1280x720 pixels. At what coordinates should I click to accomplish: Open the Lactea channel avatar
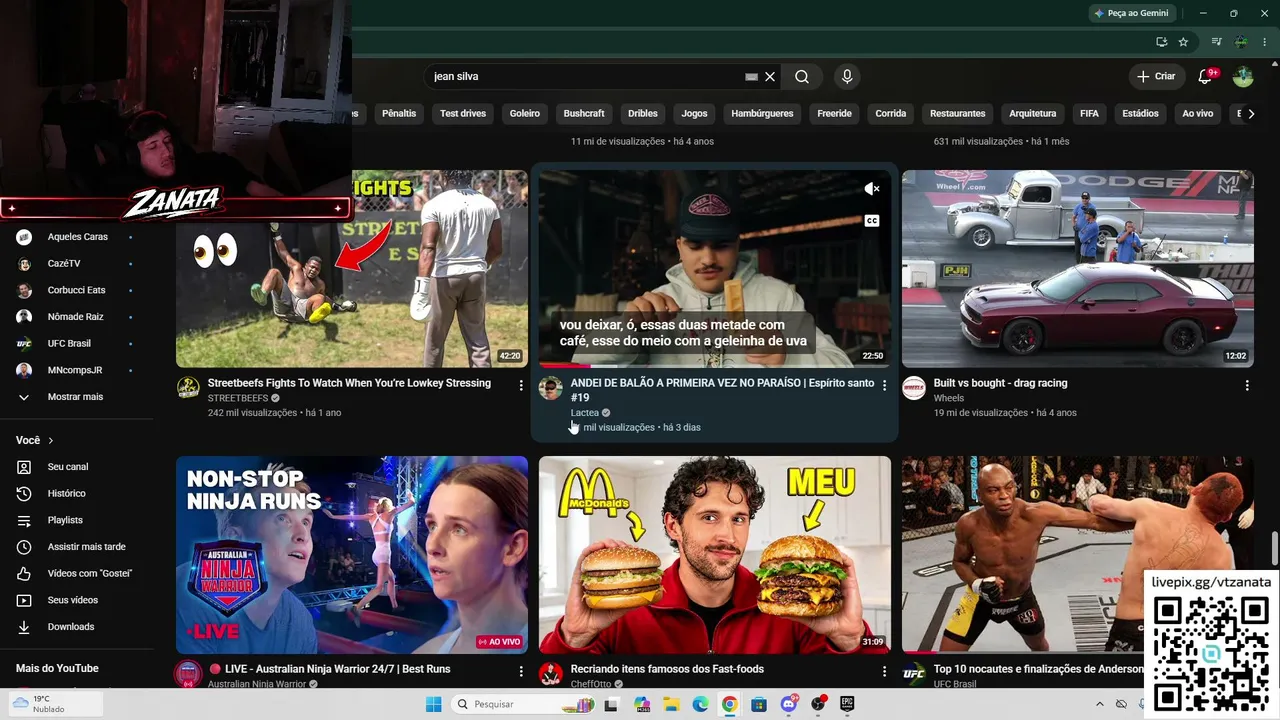point(551,388)
